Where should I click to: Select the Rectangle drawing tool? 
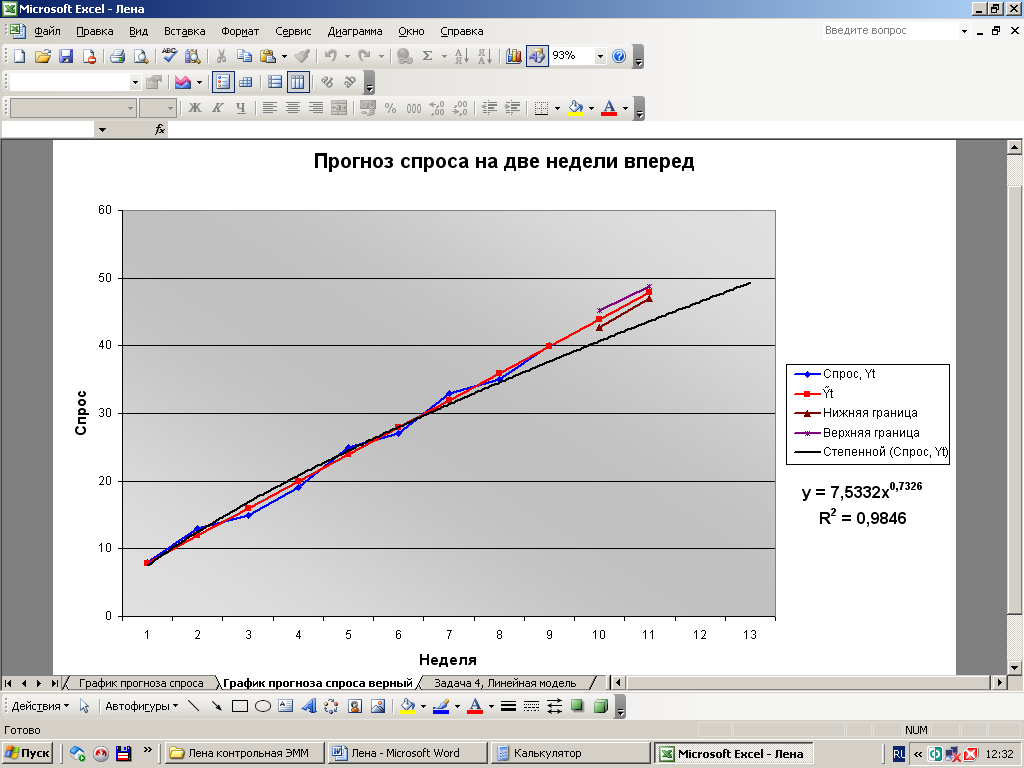240,706
